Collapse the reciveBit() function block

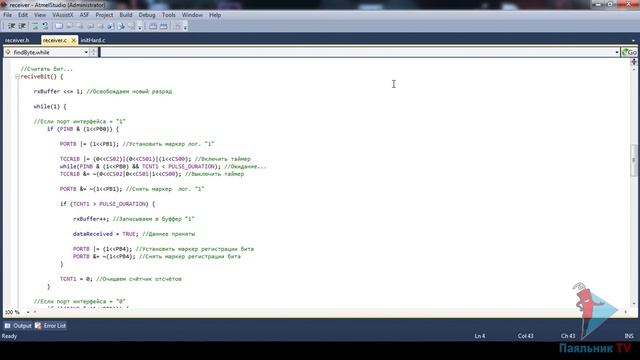point(17,76)
